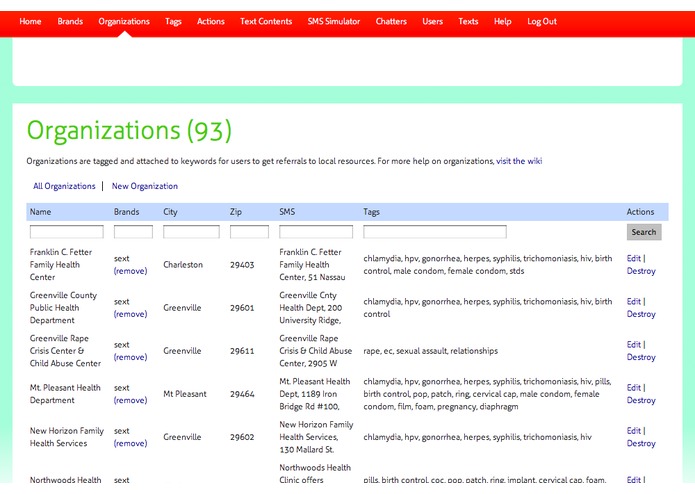Click the Name column header
The image size is (695, 494).
(x=40, y=212)
